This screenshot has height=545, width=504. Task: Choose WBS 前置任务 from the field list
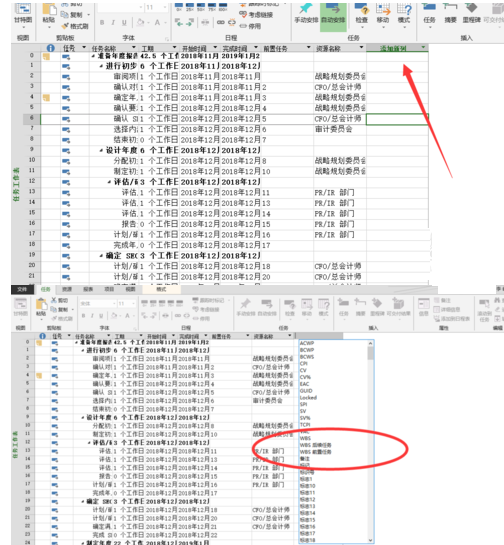pos(316,452)
